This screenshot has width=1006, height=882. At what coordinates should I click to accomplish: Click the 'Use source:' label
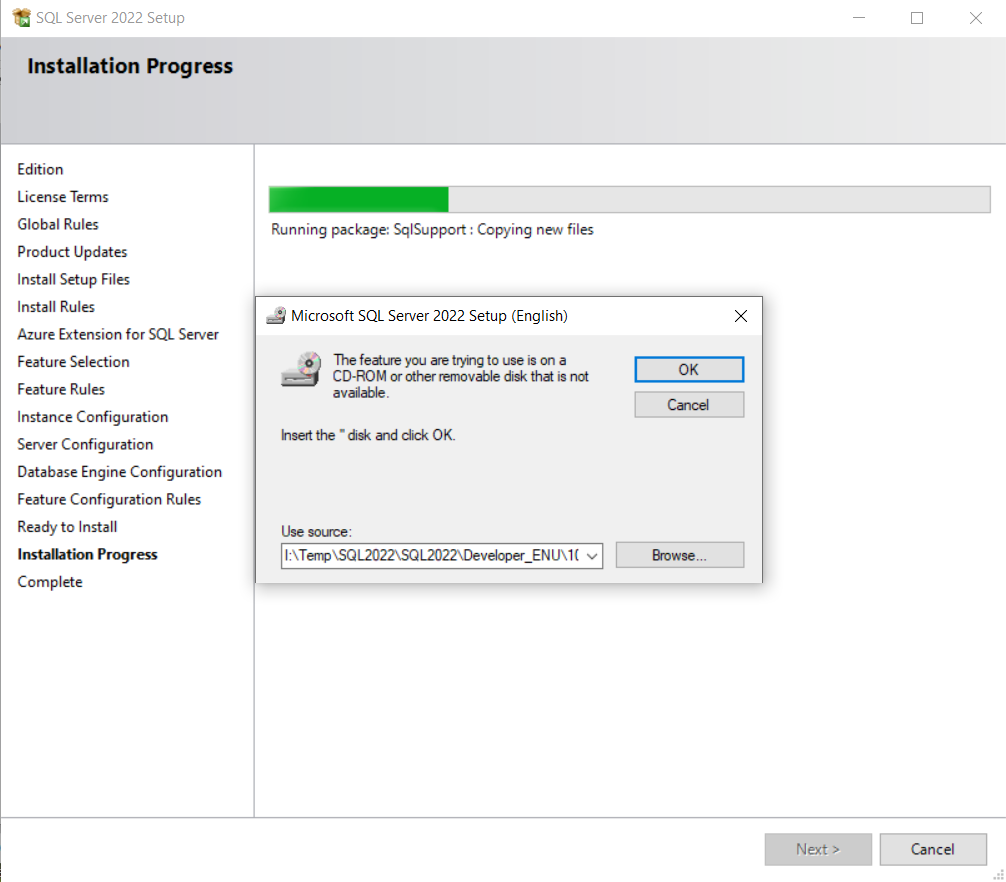click(316, 532)
